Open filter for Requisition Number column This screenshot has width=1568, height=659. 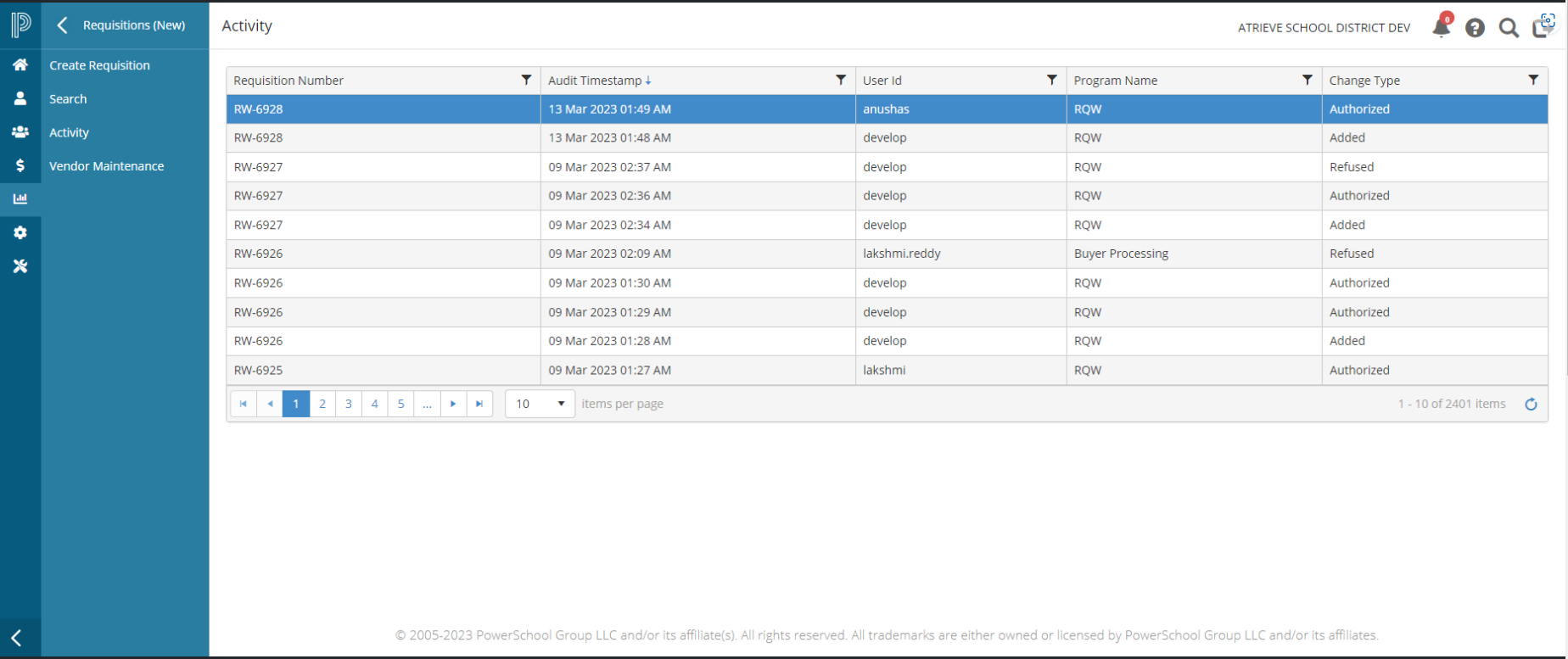526,80
